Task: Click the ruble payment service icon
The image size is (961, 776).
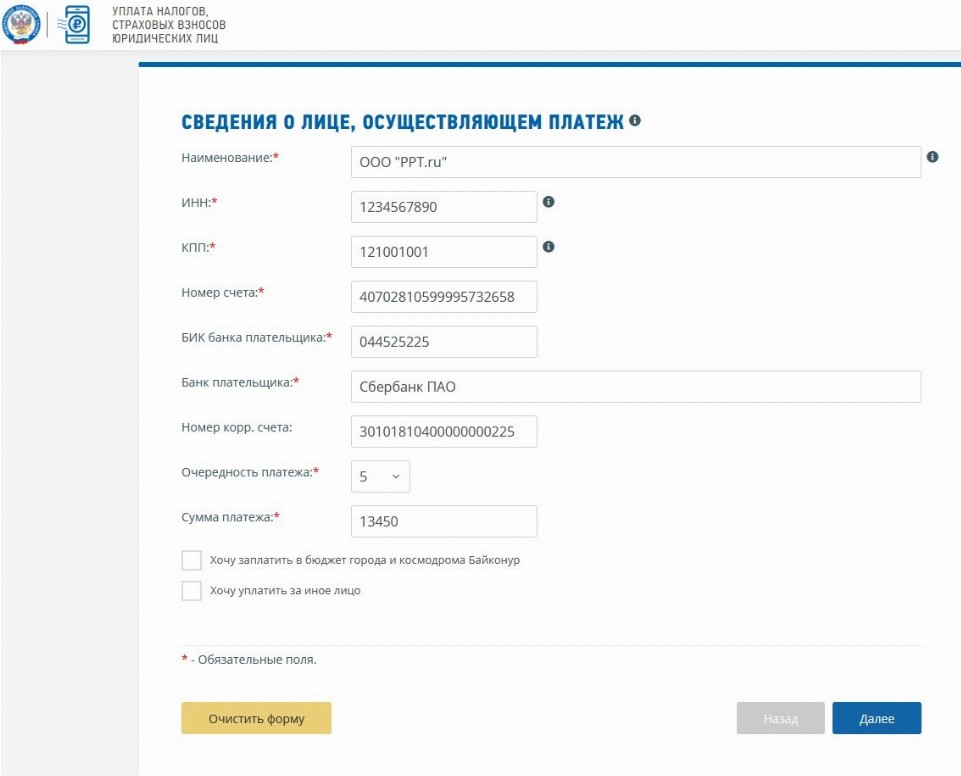Action: pos(77,24)
